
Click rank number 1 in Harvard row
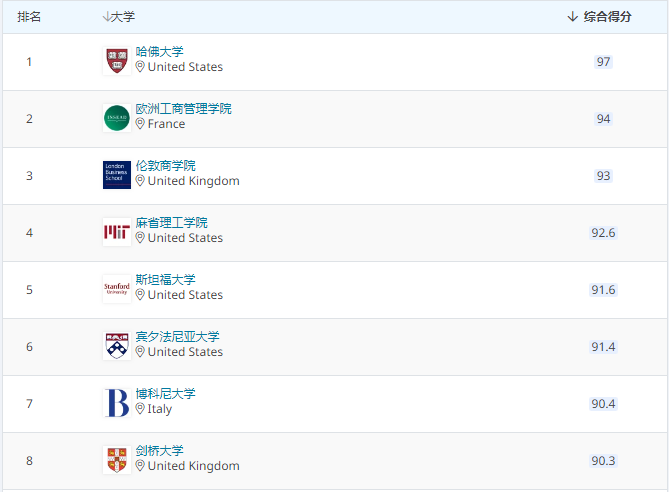tap(29, 62)
